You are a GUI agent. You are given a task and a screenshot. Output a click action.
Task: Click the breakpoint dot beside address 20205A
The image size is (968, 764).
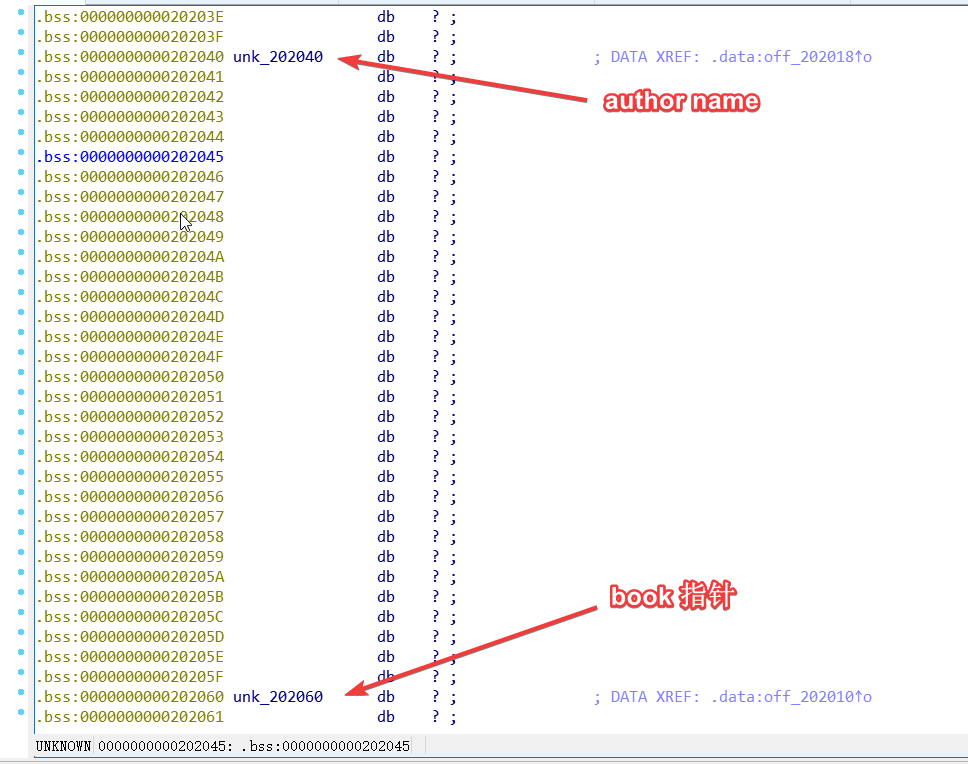point(21,576)
